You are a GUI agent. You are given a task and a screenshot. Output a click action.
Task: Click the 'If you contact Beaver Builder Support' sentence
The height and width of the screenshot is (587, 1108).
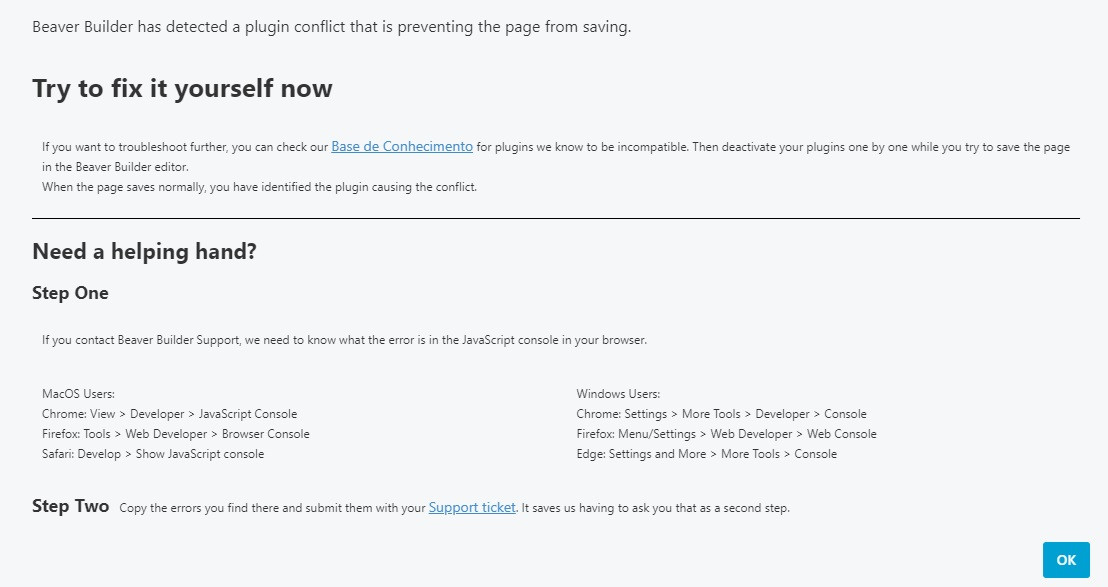coord(344,340)
